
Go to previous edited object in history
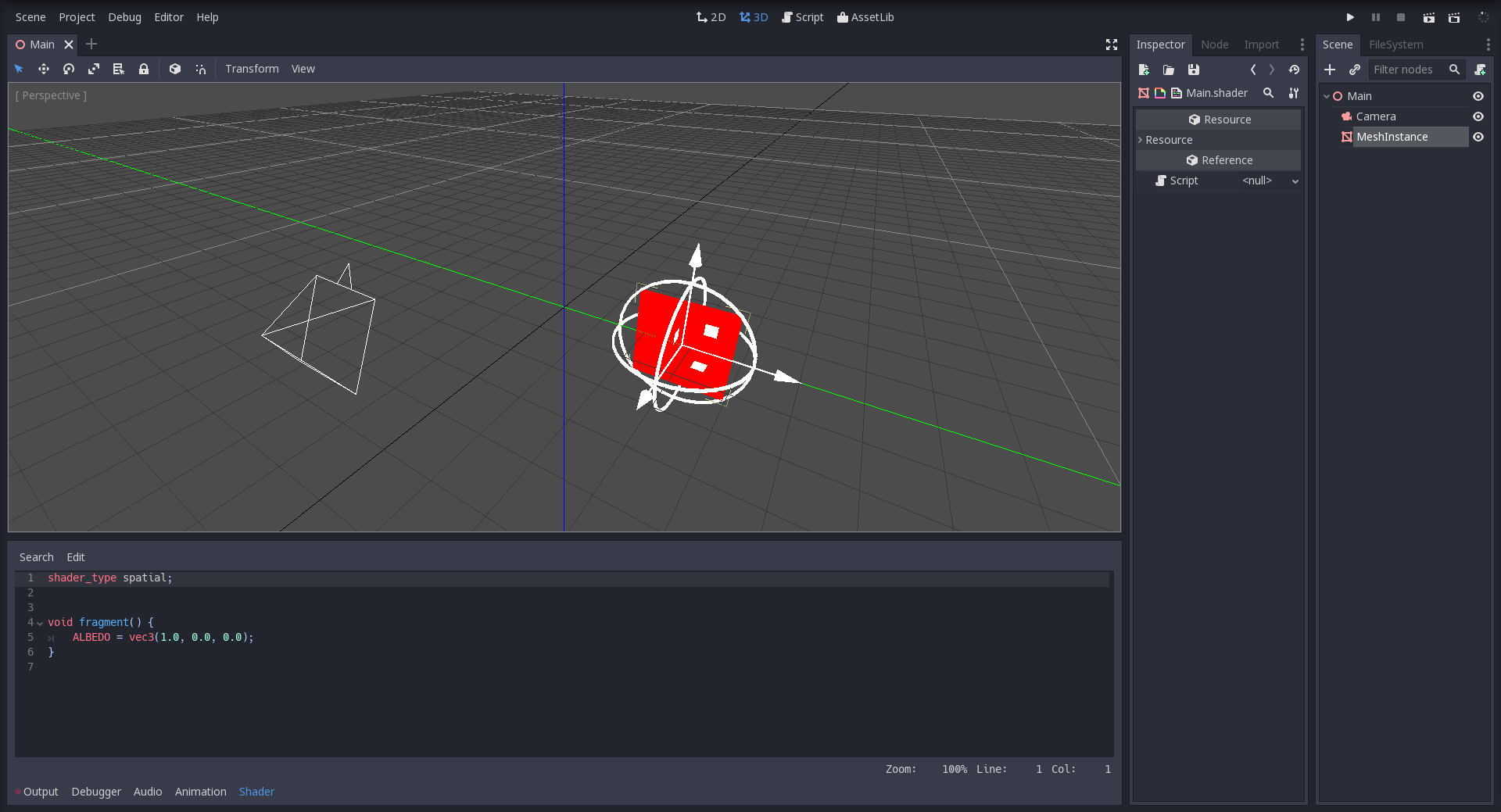coord(1253,70)
